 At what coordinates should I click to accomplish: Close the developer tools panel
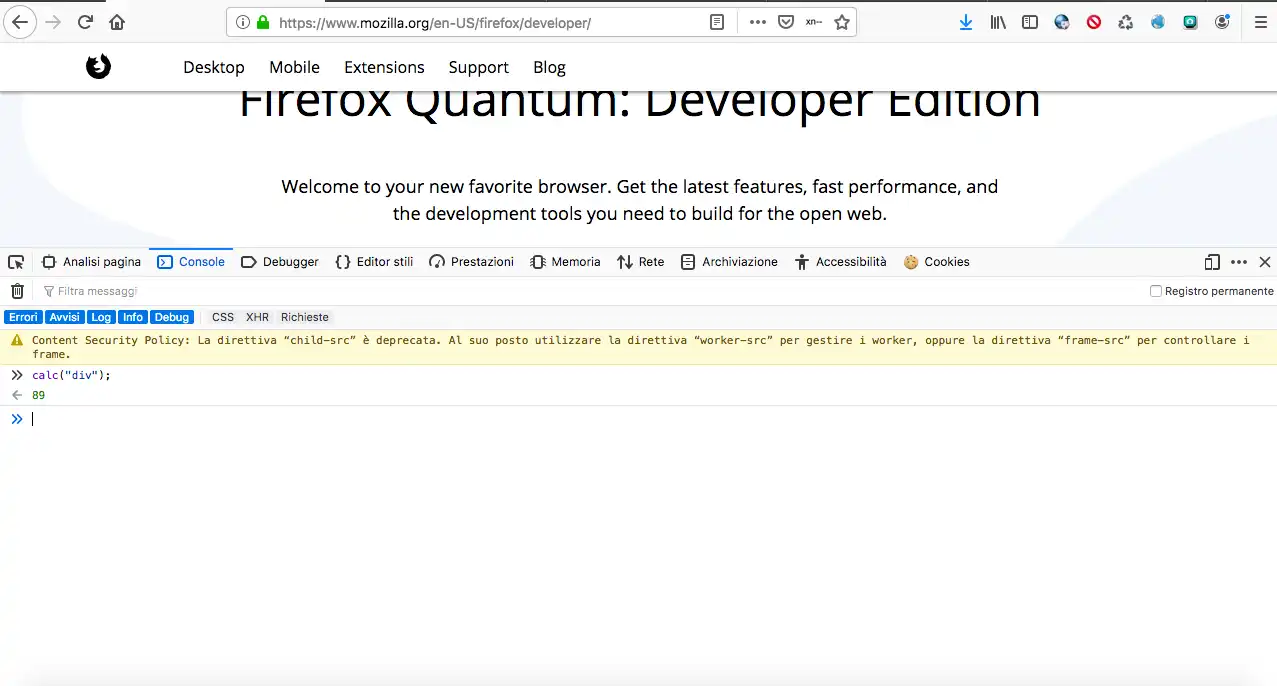[1265, 262]
